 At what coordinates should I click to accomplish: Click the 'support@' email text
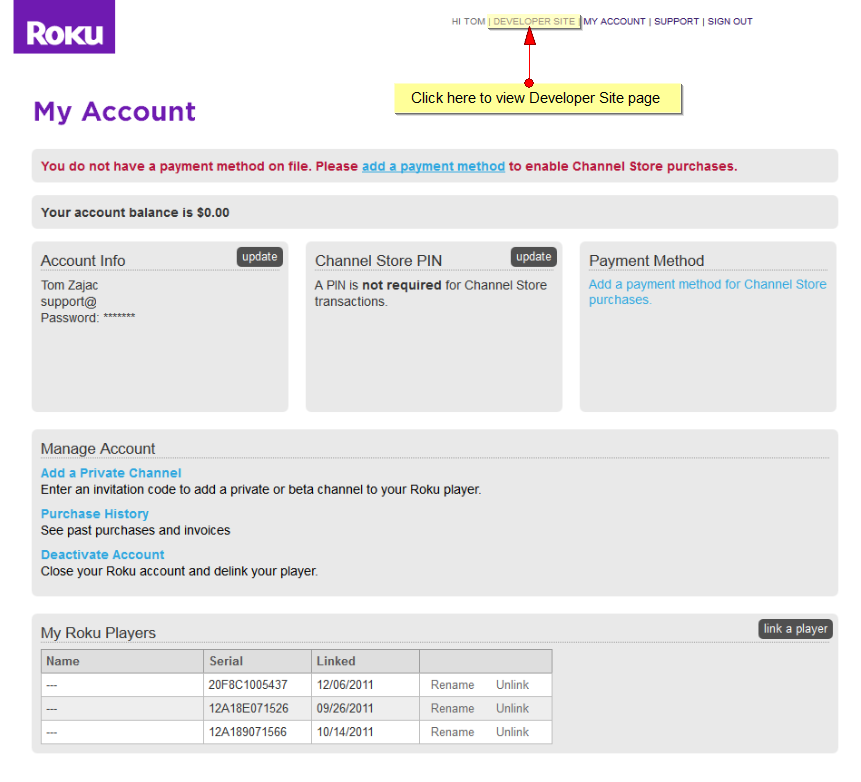coord(69,301)
